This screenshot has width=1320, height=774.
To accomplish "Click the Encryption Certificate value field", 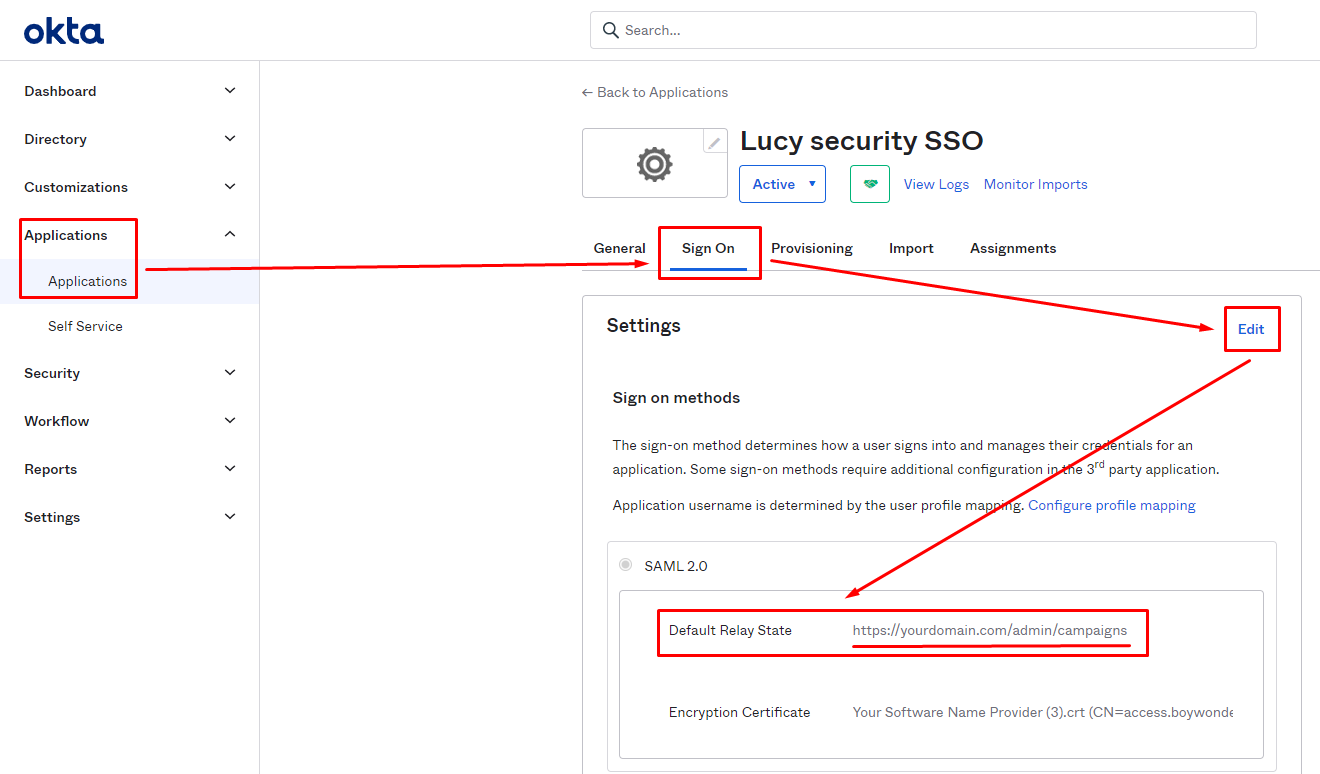I will tap(1043, 712).
